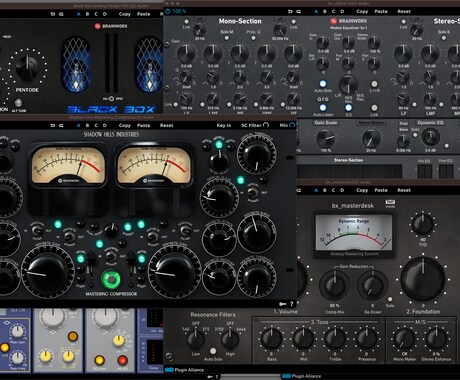
Task: Toggle the HG/PPM switch in Black Box
Action: point(111,99)
